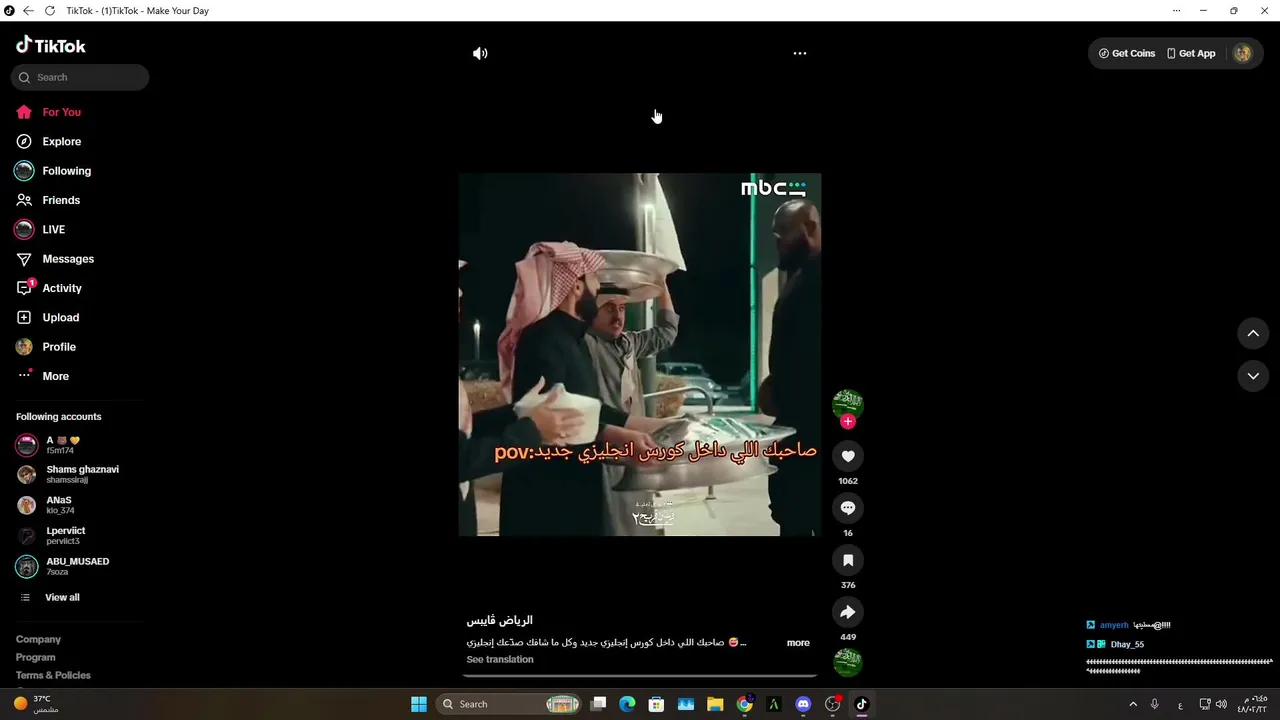Share the video with the arrow icon
The width and height of the screenshot is (1280, 720).
tap(848, 612)
